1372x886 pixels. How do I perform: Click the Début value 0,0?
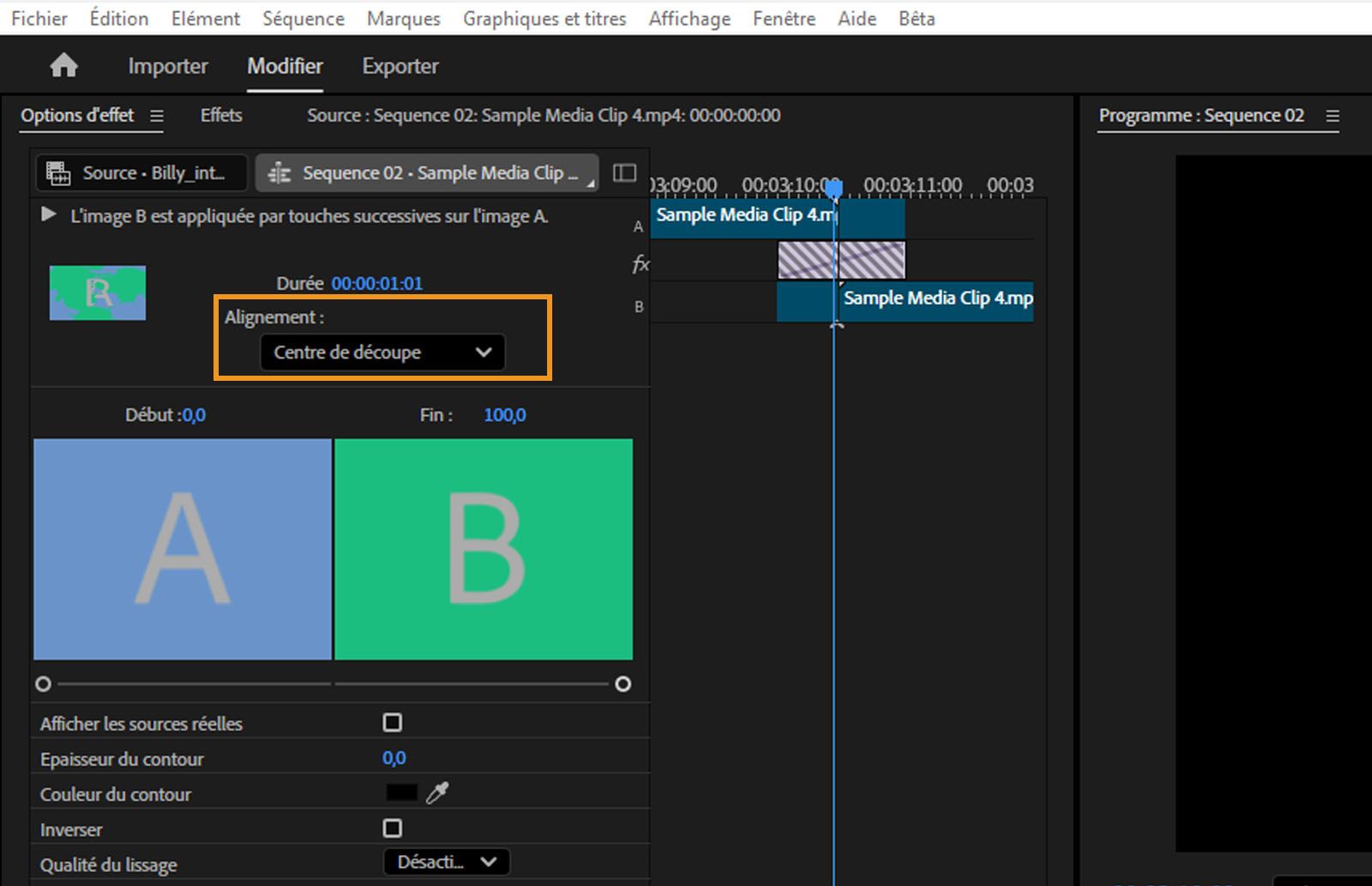[x=194, y=415]
